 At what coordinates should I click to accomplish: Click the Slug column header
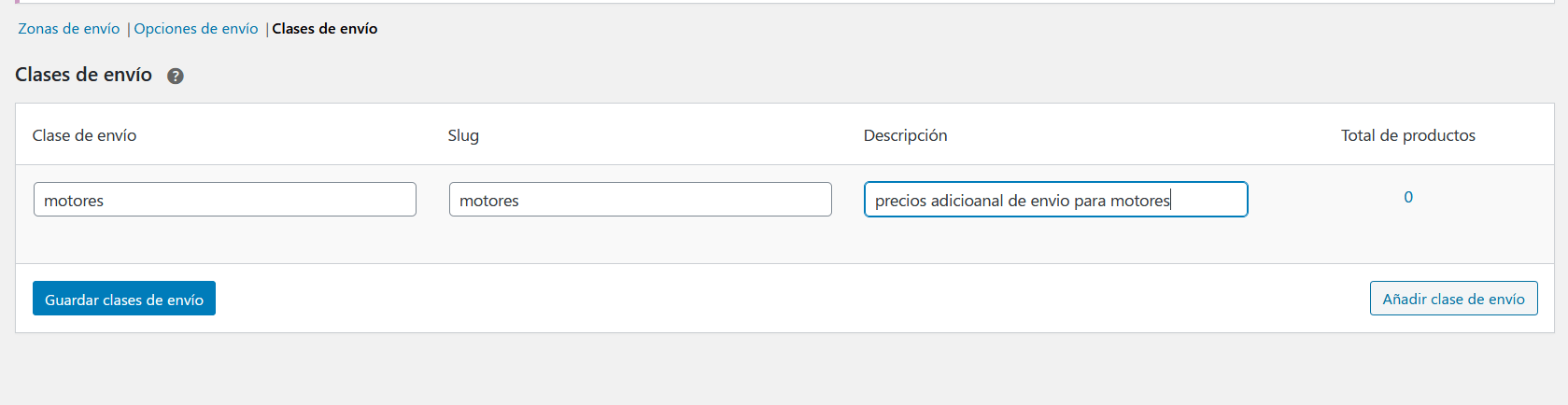[463, 135]
